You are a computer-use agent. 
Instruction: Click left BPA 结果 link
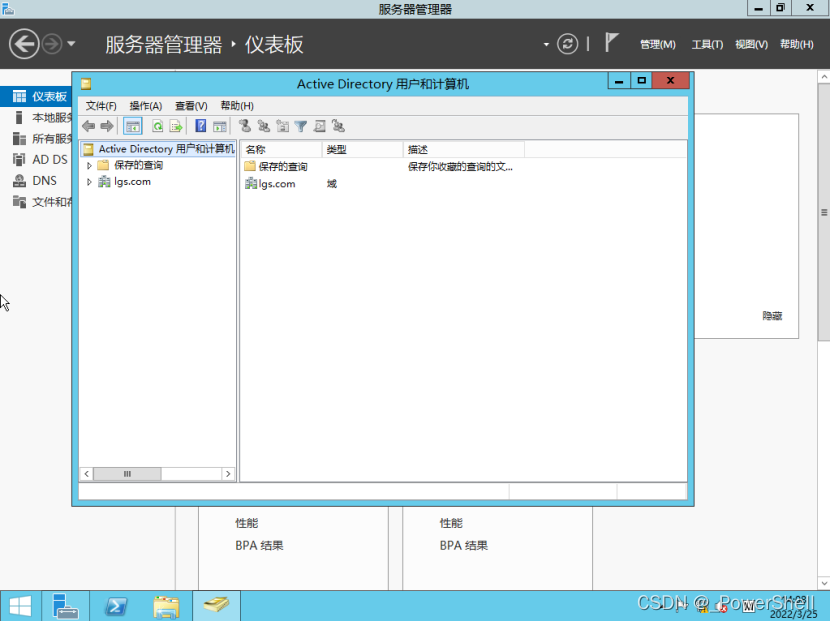tap(259, 545)
